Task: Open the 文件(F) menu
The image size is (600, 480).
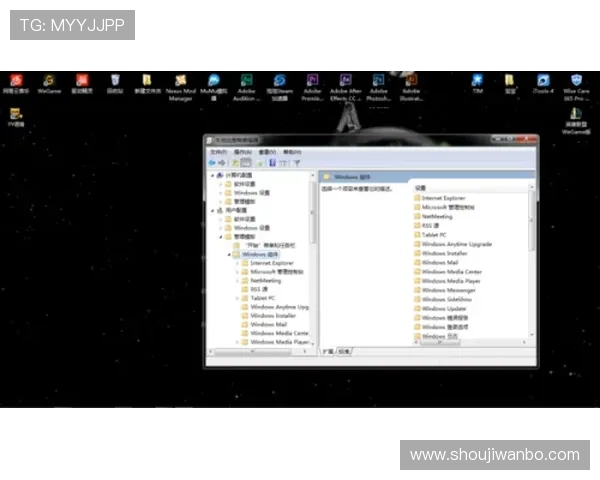Action: (x=217, y=152)
